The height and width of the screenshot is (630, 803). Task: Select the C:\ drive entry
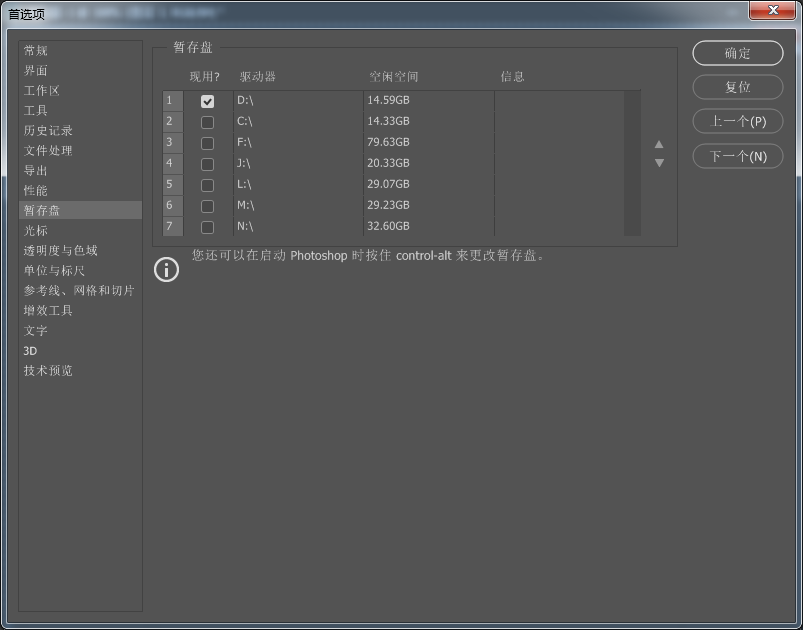click(x=244, y=121)
